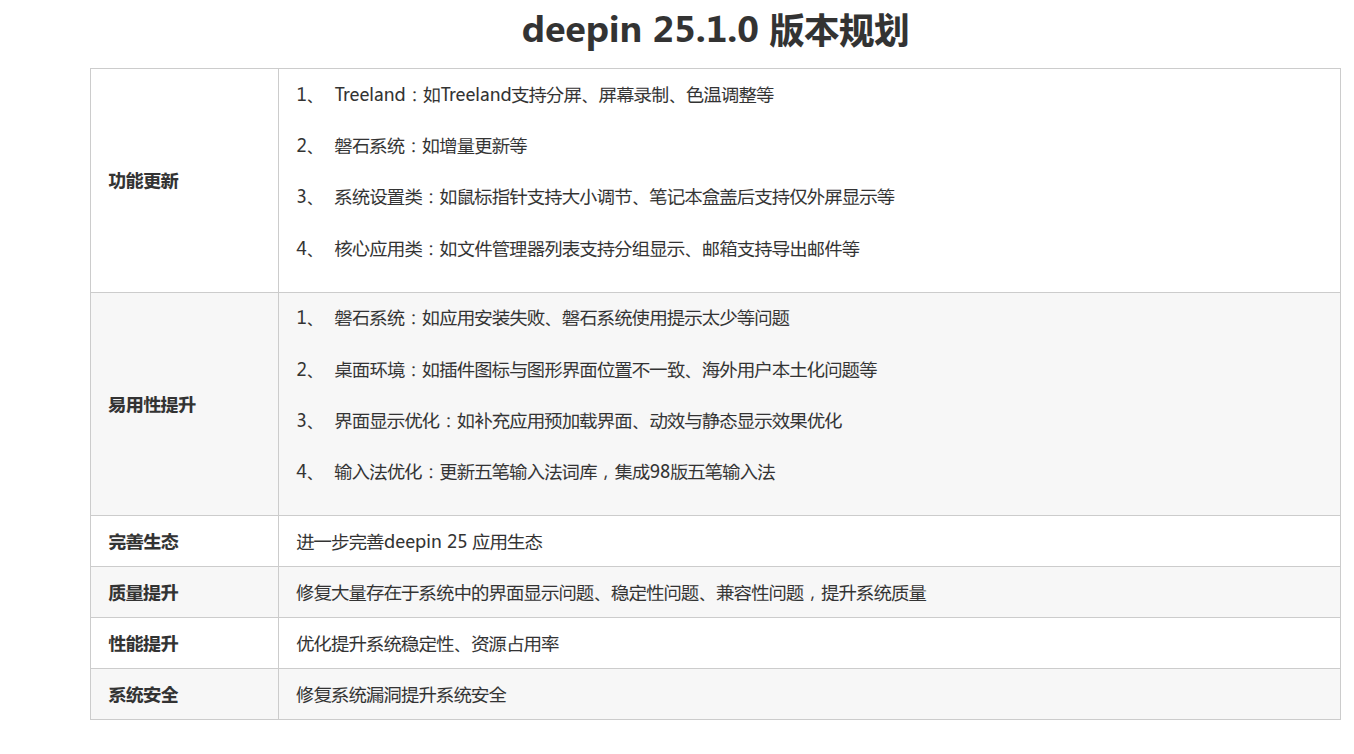Image resolution: width=1354 pixels, height=754 pixels.
Task: Select the line starting with "桌面环境：如插件图标"
Action: pos(606,370)
